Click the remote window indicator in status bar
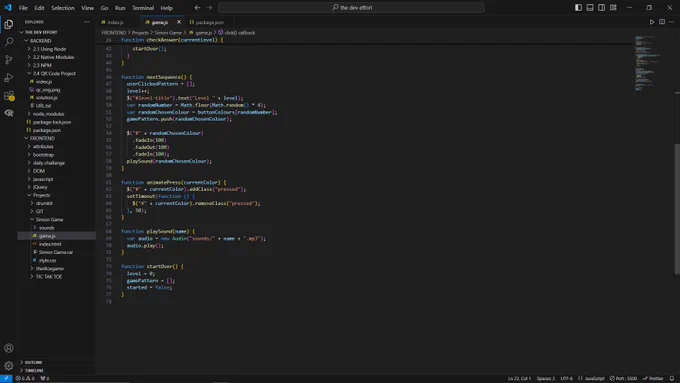Image resolution: width=680 pixels, height=383 pixels. click(6, 379)
